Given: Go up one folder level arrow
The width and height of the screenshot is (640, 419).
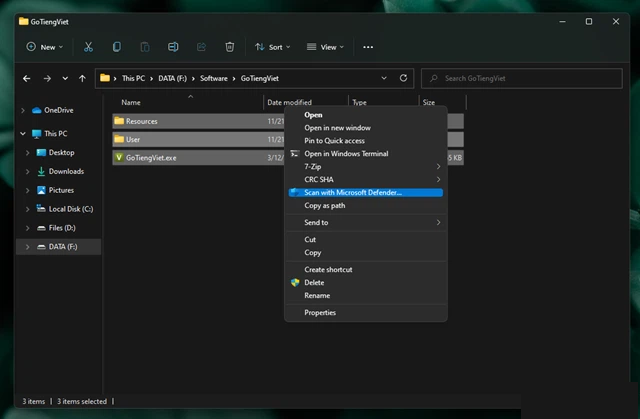Looking at the screenshot, I should coord(82,78).
